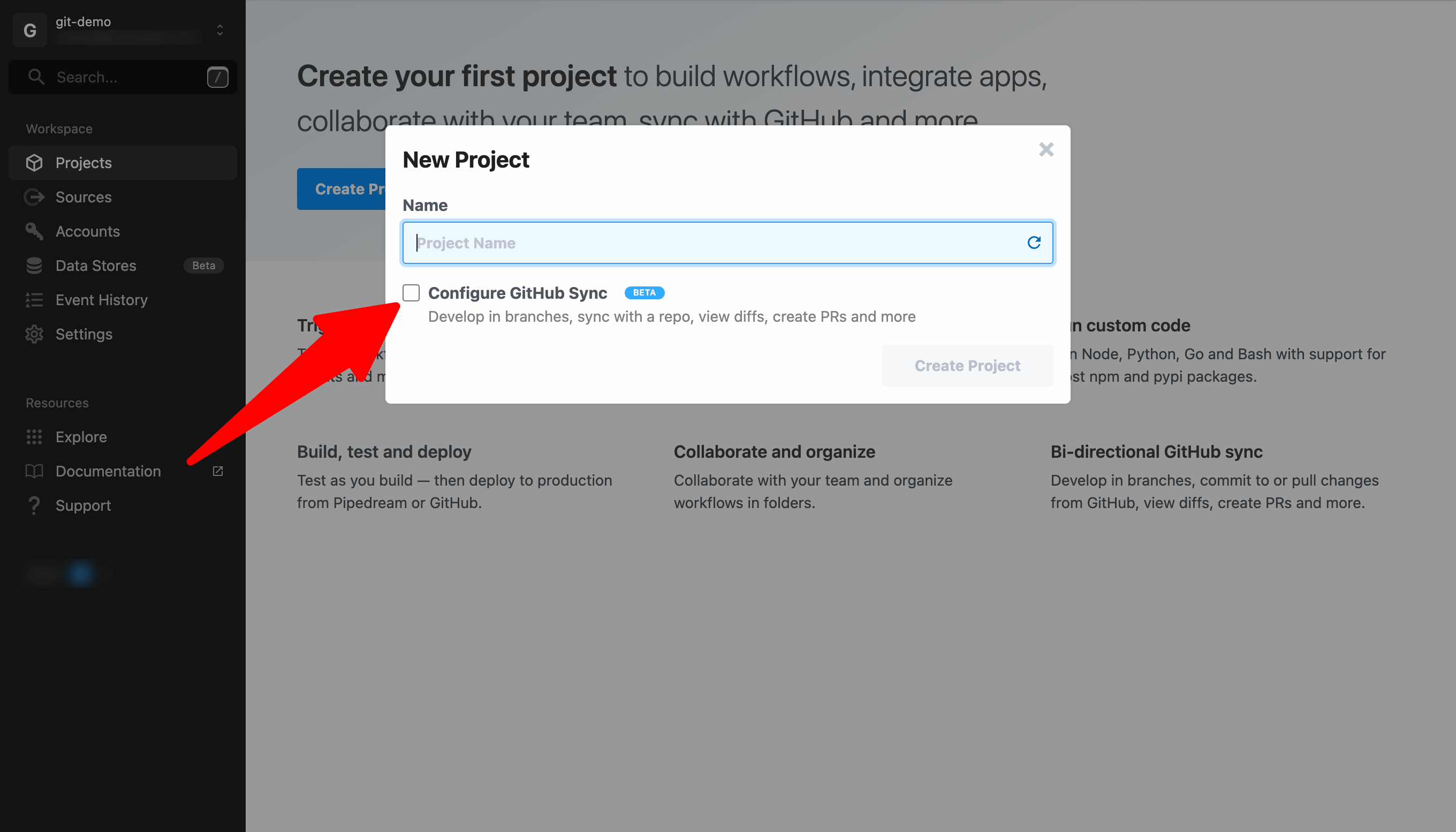Click the New Project dialog title

[466, 160]
